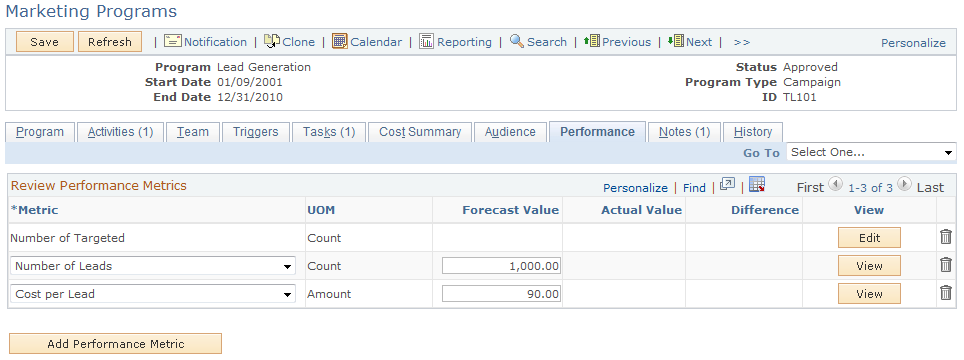Click the Reporting toolbar link
Screen dimensions: 964x360
[464, 42]
